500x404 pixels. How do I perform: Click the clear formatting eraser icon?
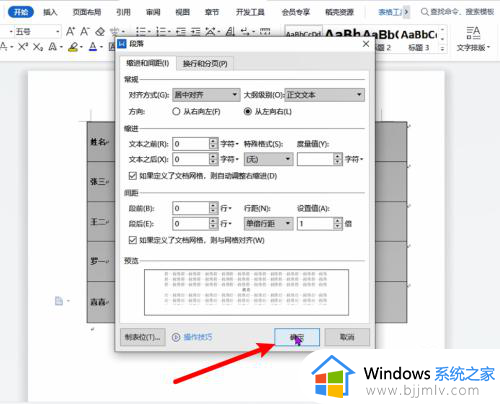100,32
